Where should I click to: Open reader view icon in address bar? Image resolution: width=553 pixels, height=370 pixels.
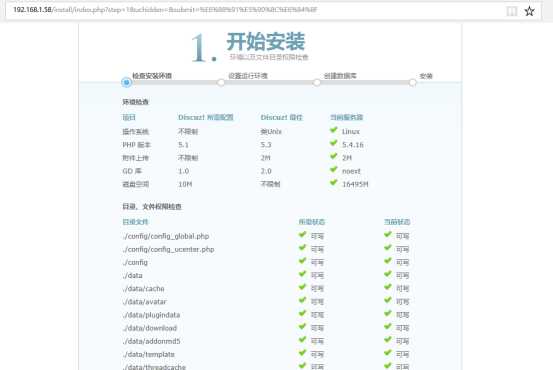(x=512, y=11)
